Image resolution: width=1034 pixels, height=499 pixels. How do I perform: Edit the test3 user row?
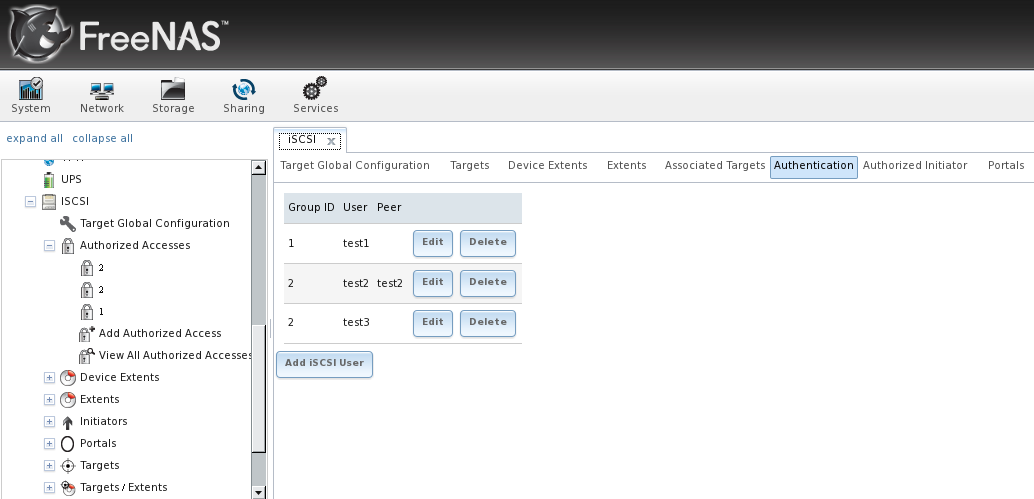tap(433, 324)
